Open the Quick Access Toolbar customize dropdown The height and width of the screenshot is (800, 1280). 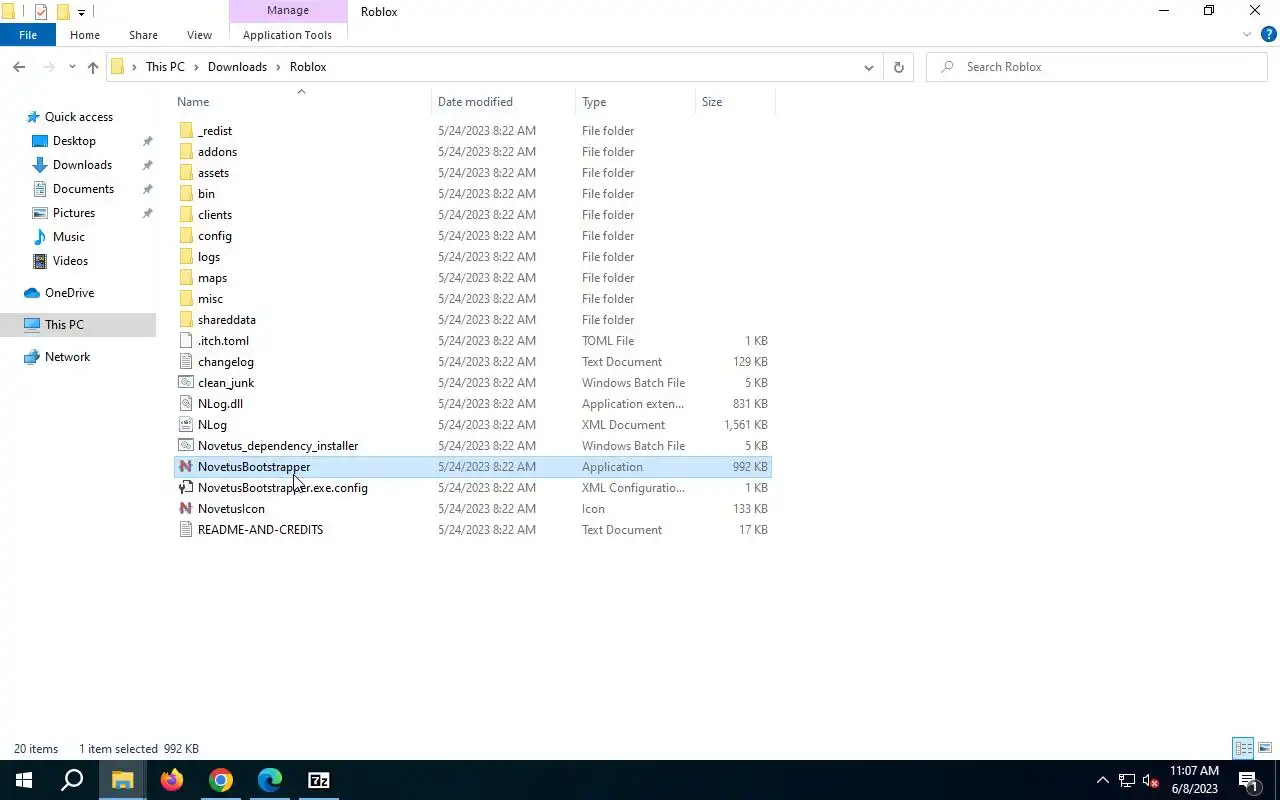click(81, 12)
